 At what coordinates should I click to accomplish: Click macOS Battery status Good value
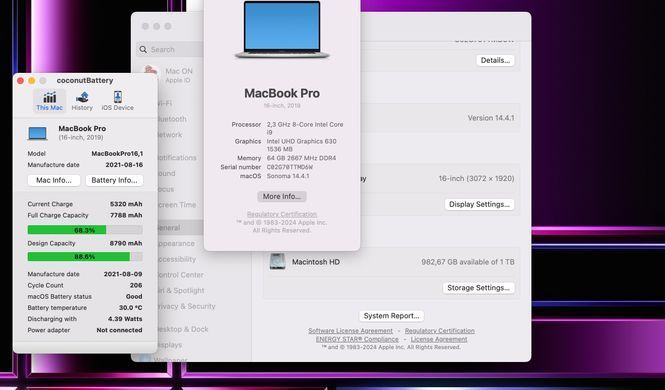tap(134, 296)
